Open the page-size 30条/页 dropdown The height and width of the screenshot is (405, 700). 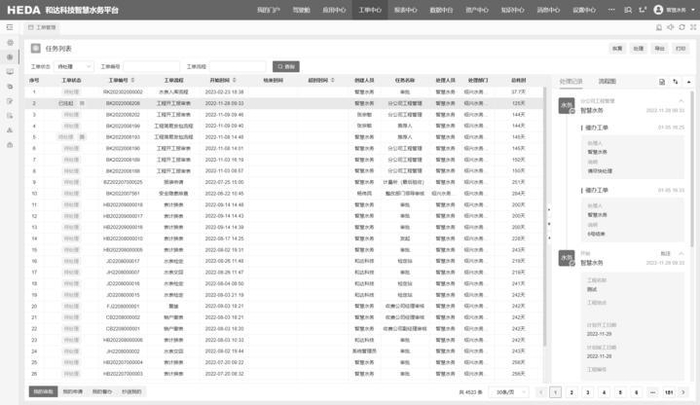tap(508, 392)
